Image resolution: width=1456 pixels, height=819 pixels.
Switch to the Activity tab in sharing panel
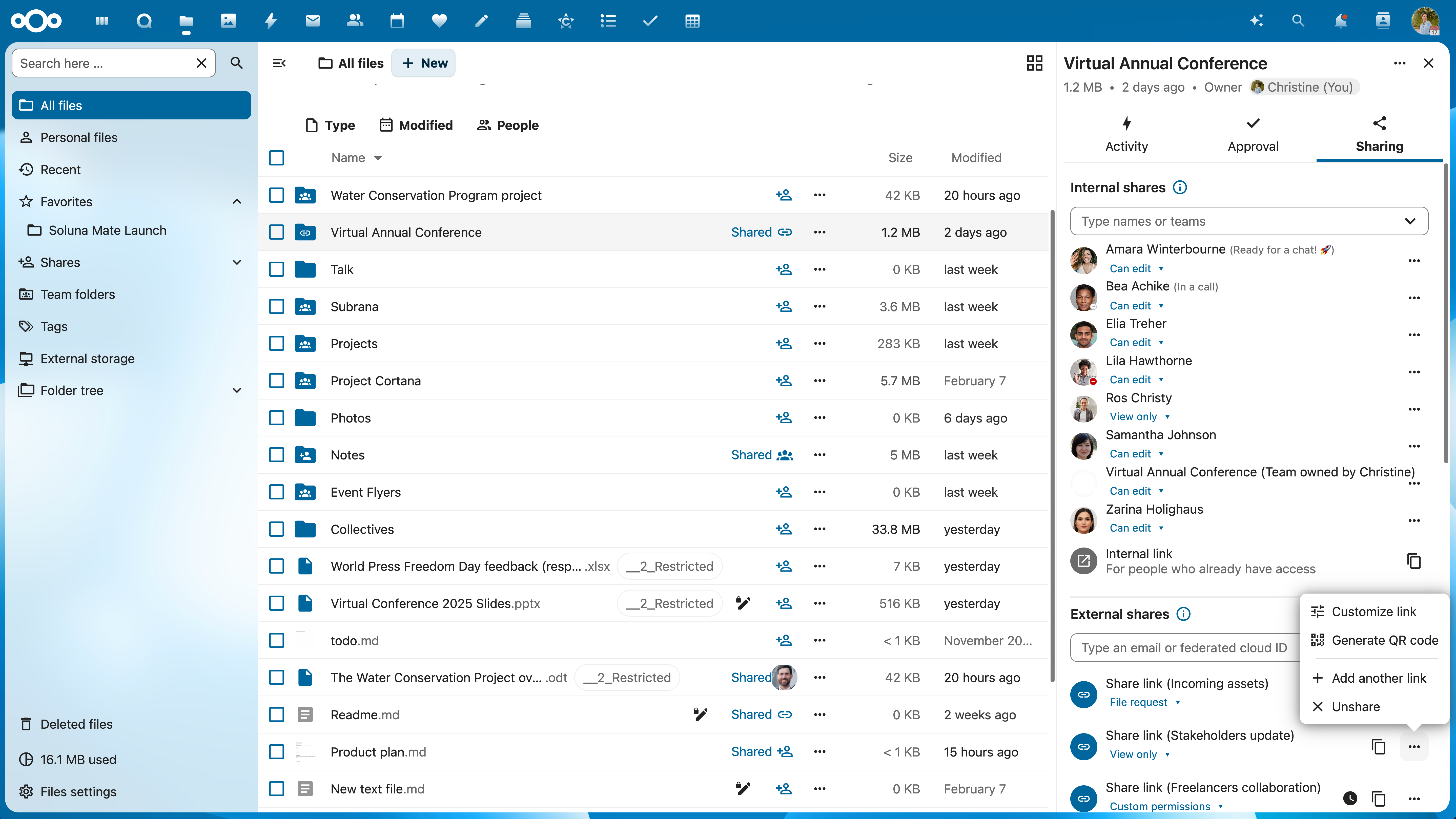1126,133
